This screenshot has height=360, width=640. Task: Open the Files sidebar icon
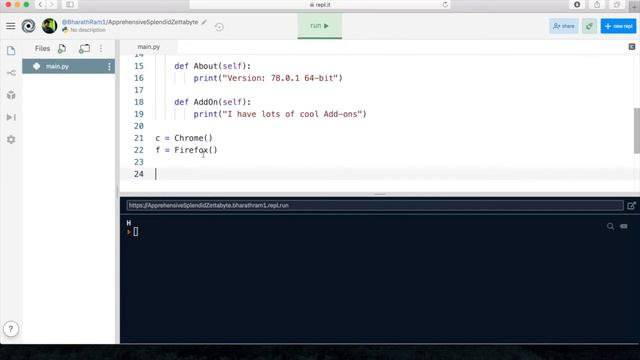(11, 51)
